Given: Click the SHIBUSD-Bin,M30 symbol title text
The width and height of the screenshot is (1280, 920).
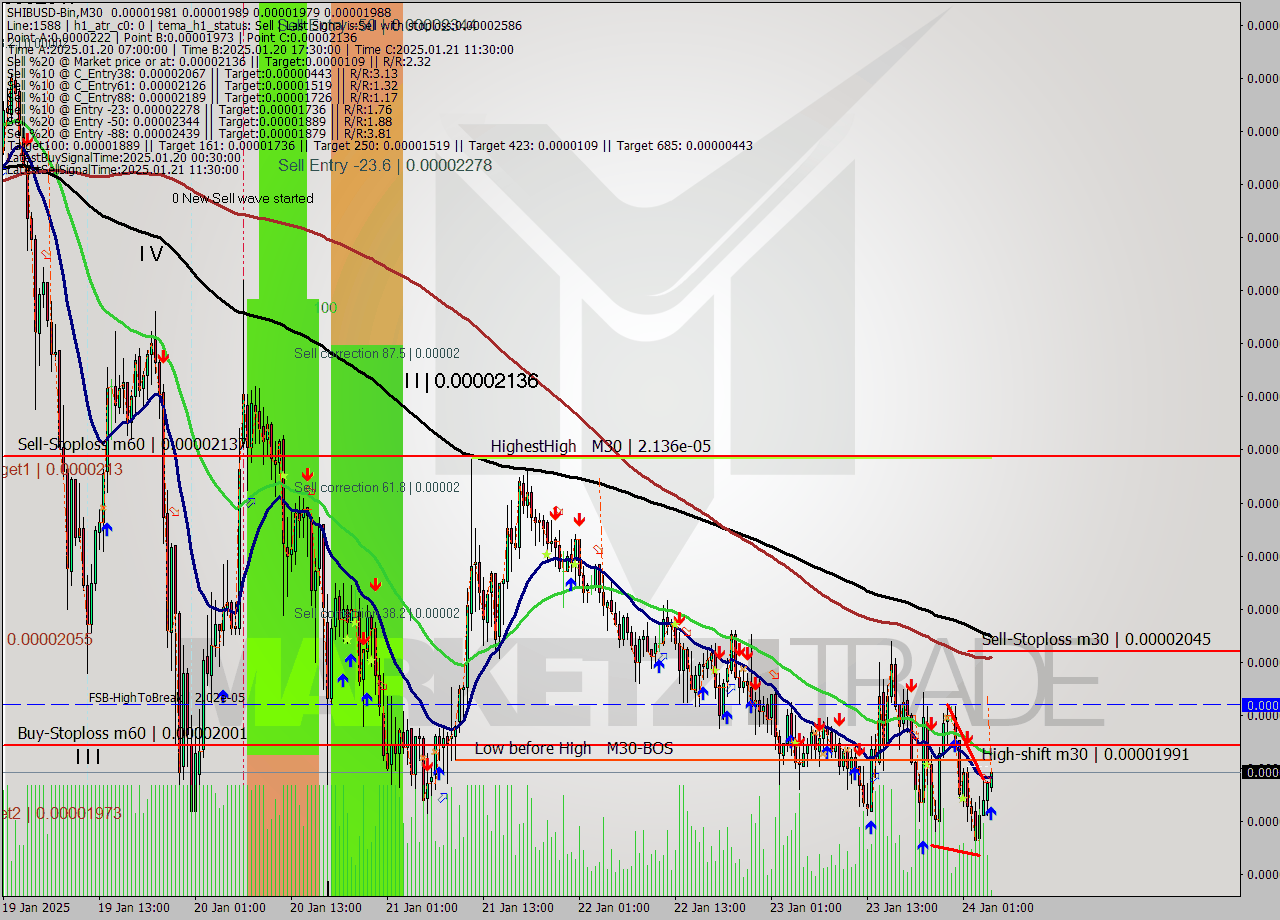Looking at the screenshot, I should [57, 12].
